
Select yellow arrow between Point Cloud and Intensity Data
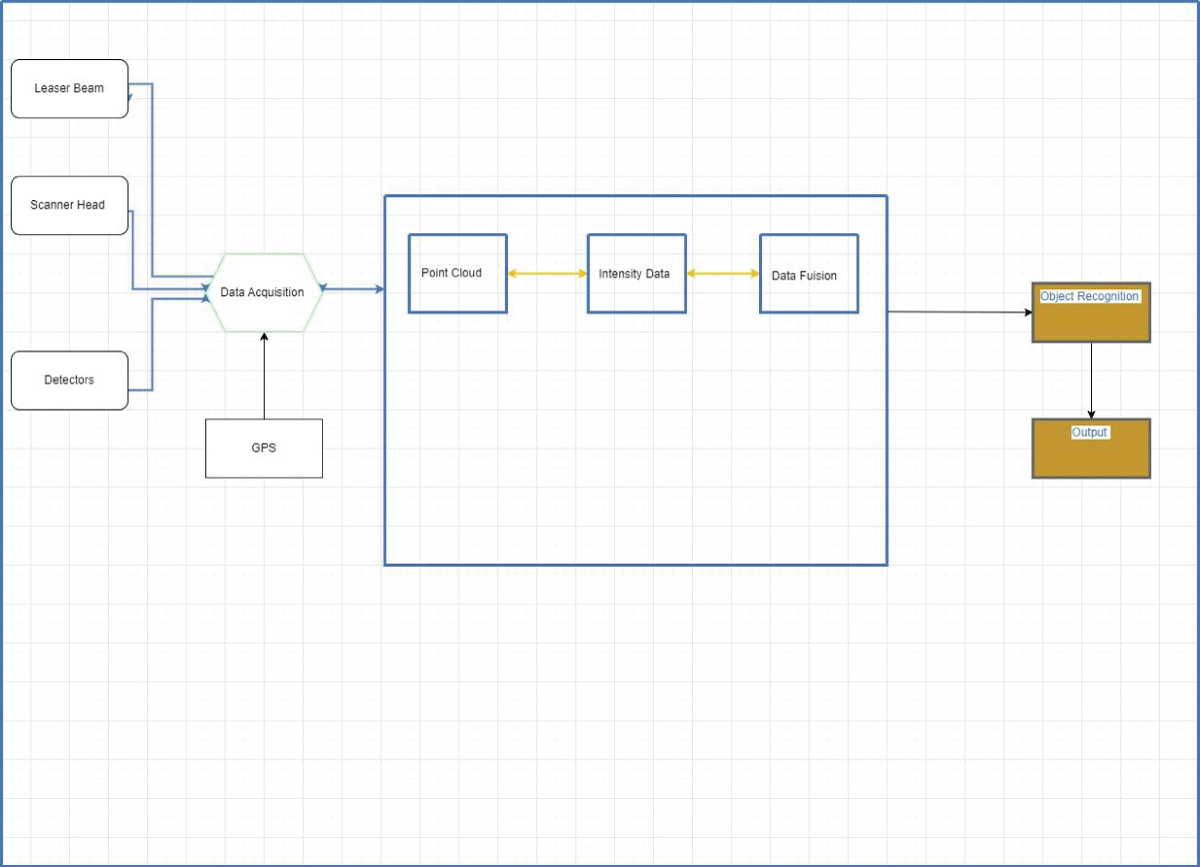pyautogui.click(x=547, y=273)
